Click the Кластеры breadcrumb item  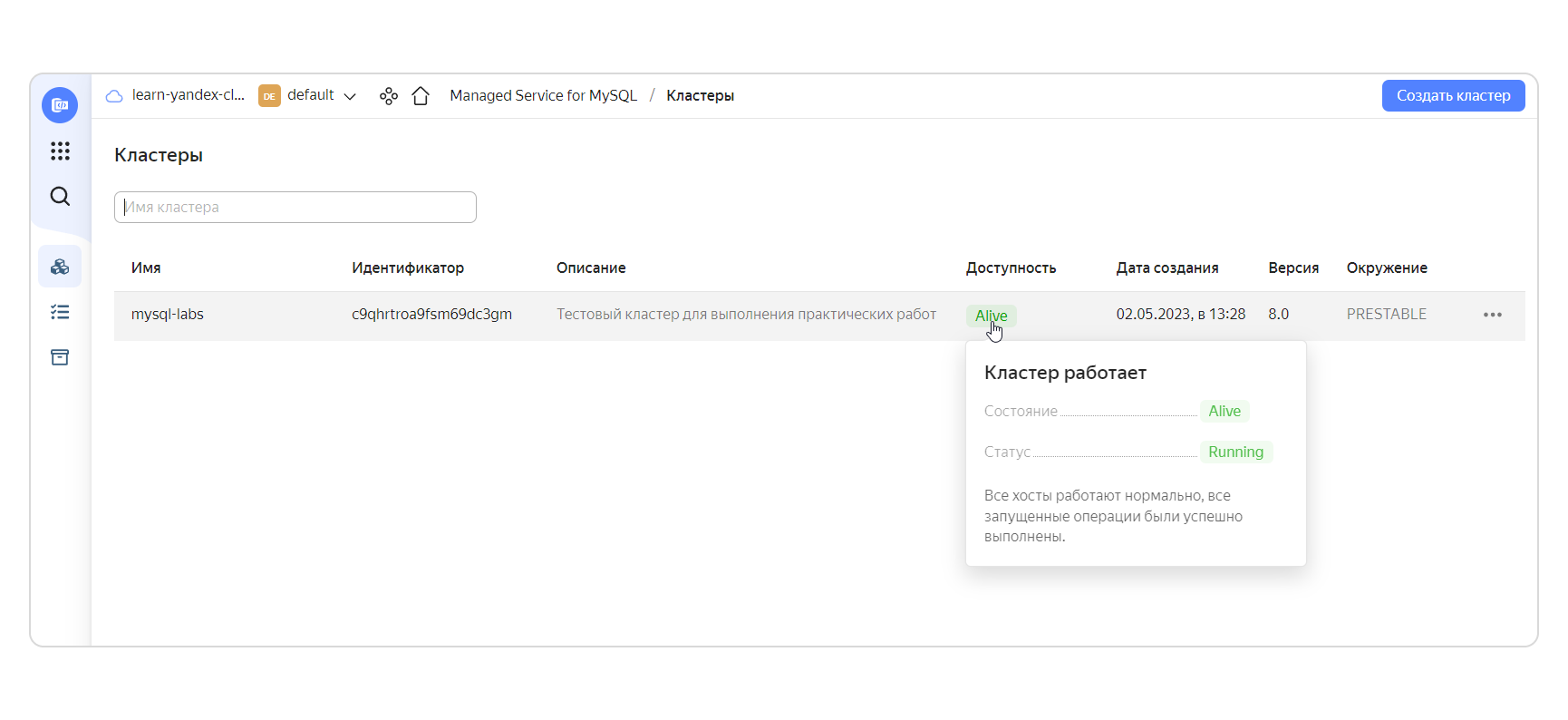click(x=701, y=96)
